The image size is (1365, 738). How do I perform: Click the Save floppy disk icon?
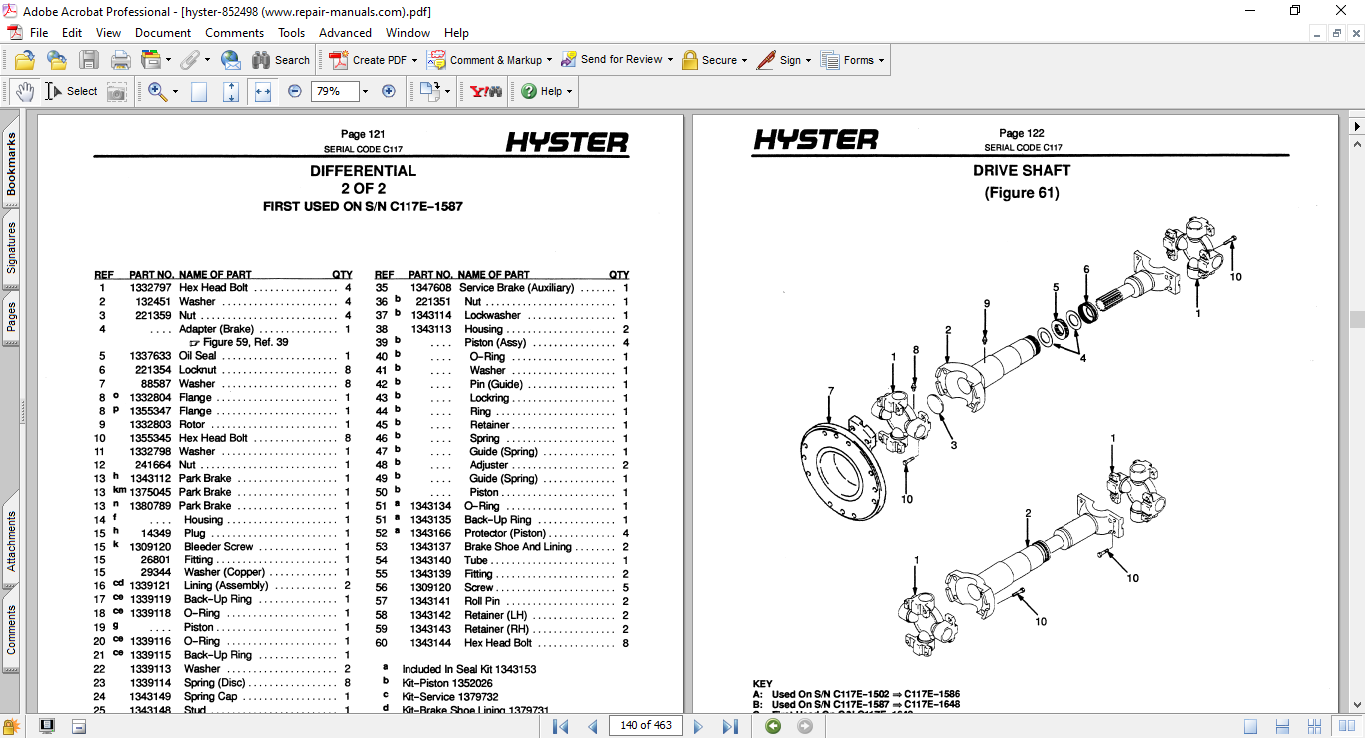pyautogui.click(x=89, y=60)
